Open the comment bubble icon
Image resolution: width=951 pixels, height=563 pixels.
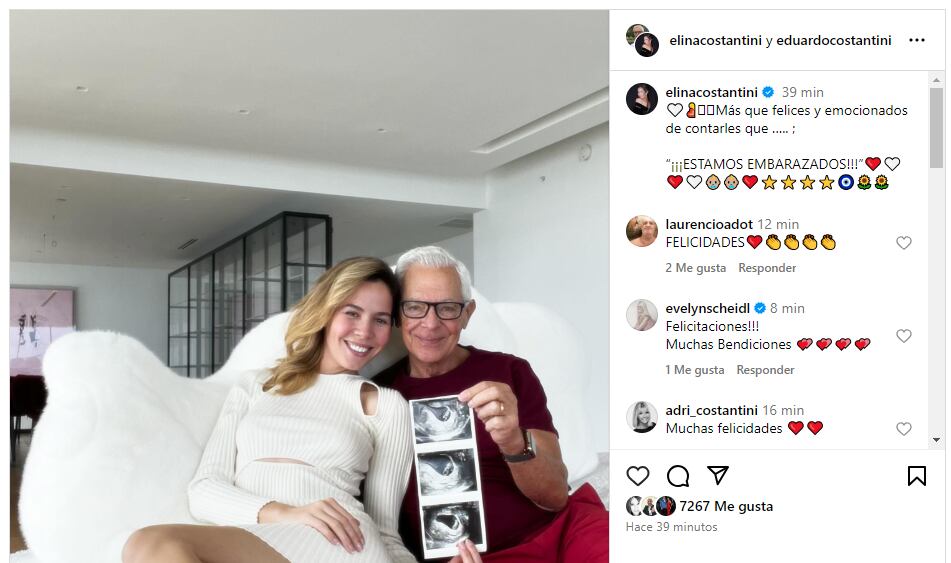[x=677, y=476]
